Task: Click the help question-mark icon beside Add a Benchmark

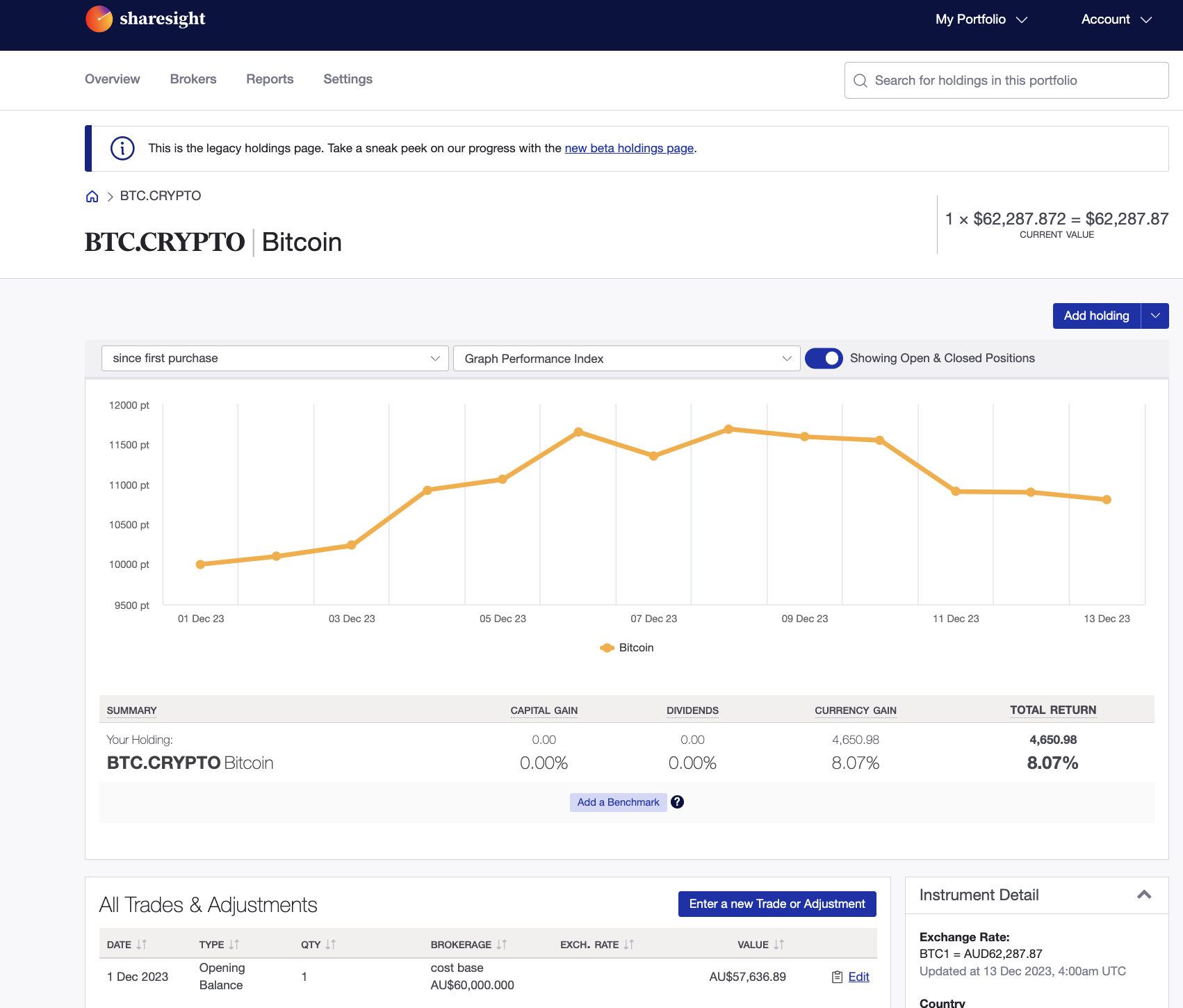Action: pyautogui.click(x=677, y=802)
